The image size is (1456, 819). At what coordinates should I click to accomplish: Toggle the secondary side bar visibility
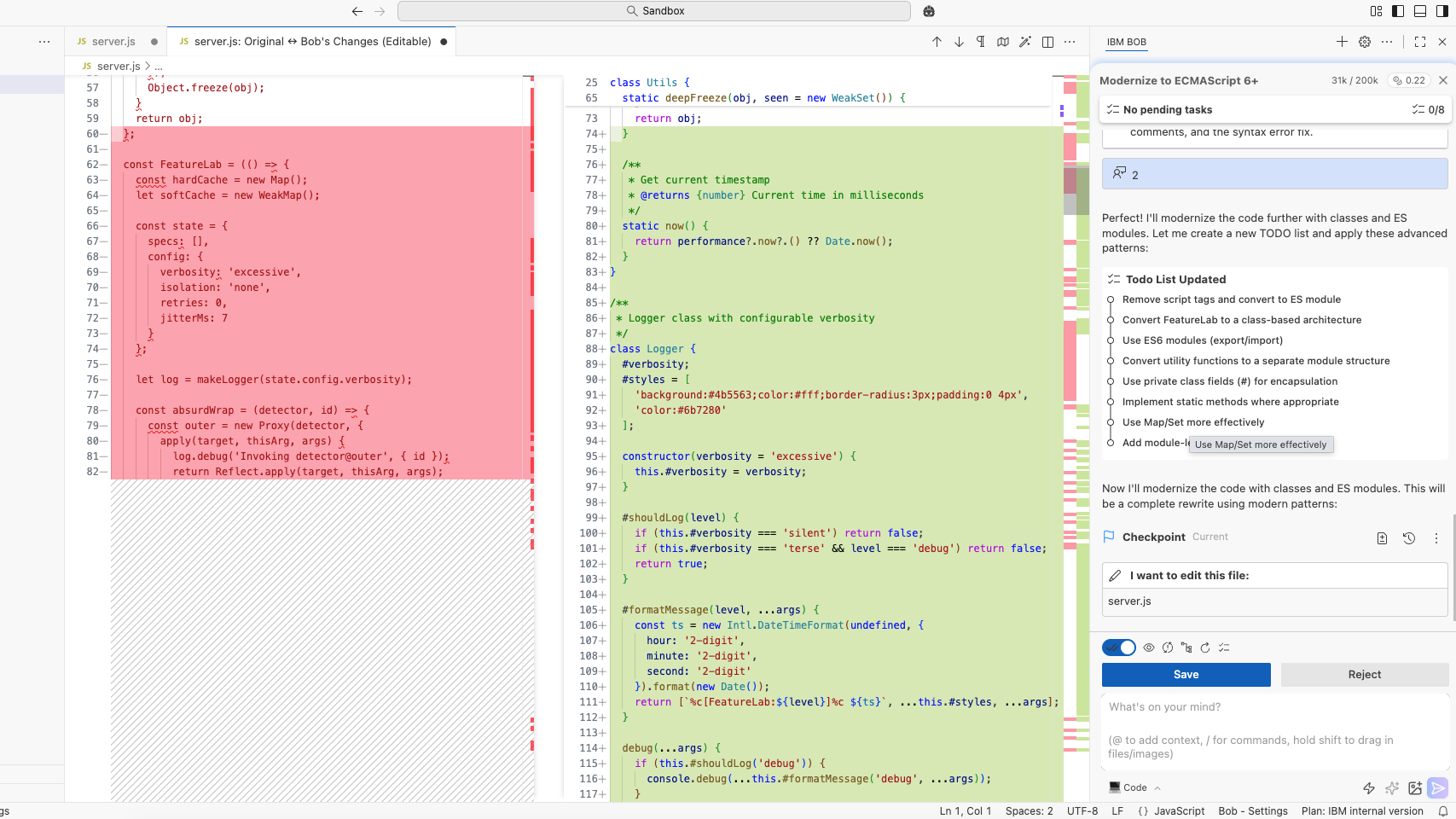pyautogui.click(x=1442, y=11)
